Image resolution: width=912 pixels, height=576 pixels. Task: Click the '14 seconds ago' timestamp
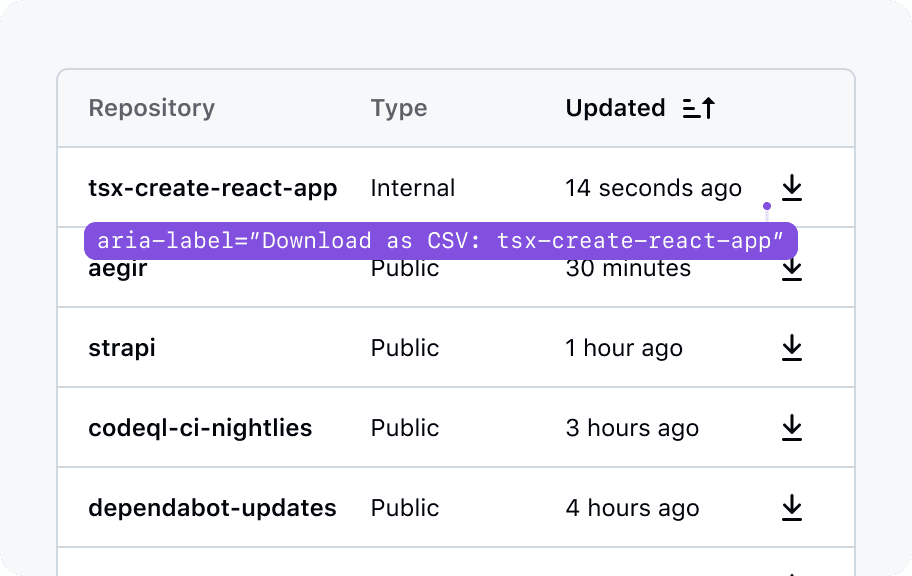click(x=653, y=188)
